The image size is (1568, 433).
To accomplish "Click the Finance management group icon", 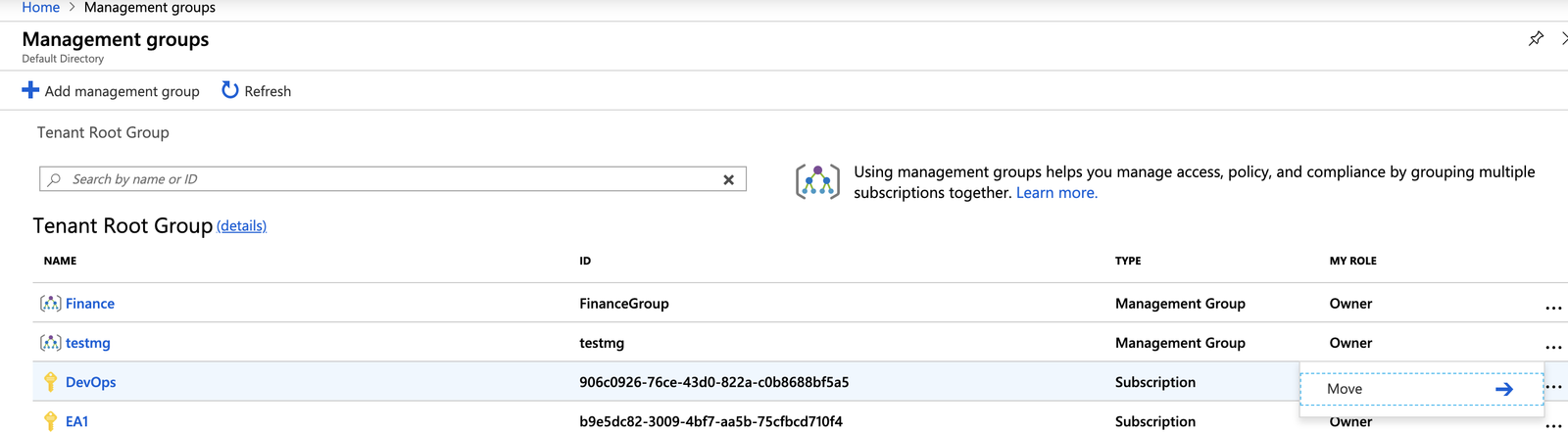I will coord(51,304).
